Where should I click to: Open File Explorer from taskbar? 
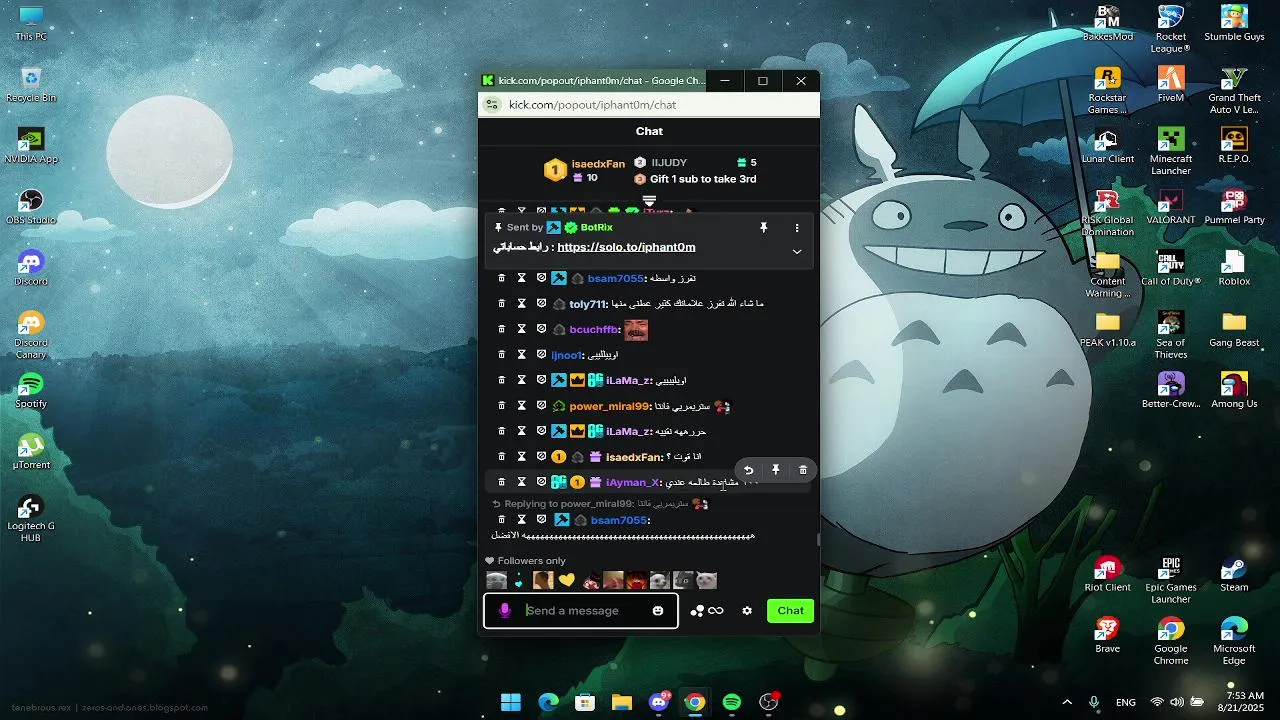coord(621,702)
